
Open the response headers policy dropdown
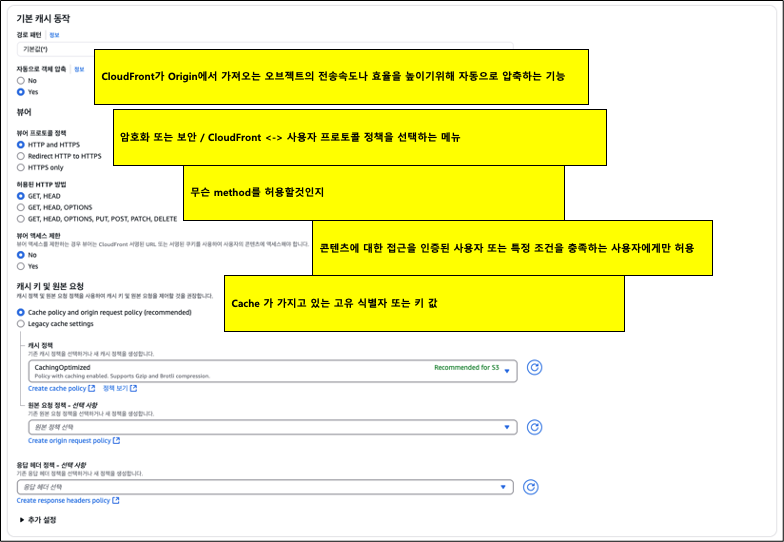tap(265, 487)
